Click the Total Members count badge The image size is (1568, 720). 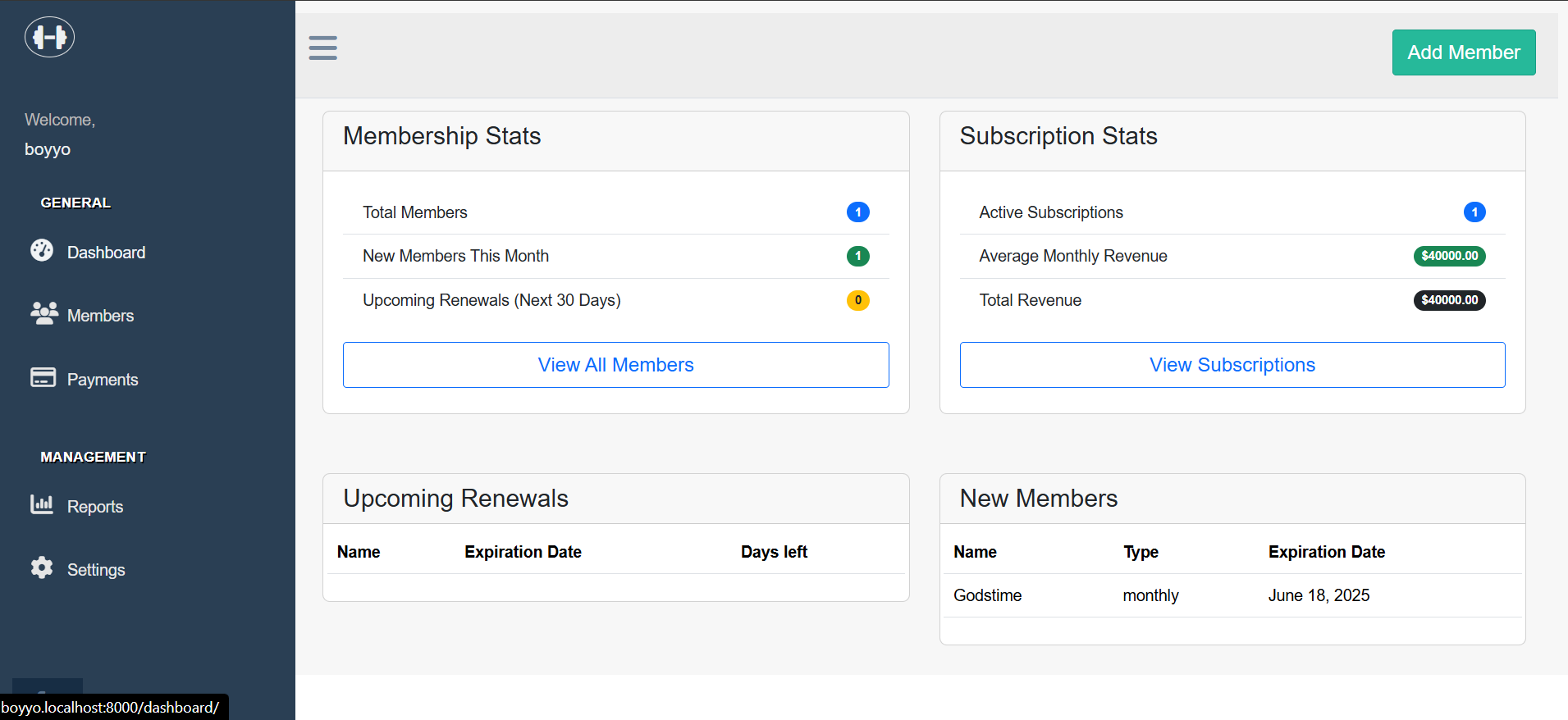tap(858, 212)
